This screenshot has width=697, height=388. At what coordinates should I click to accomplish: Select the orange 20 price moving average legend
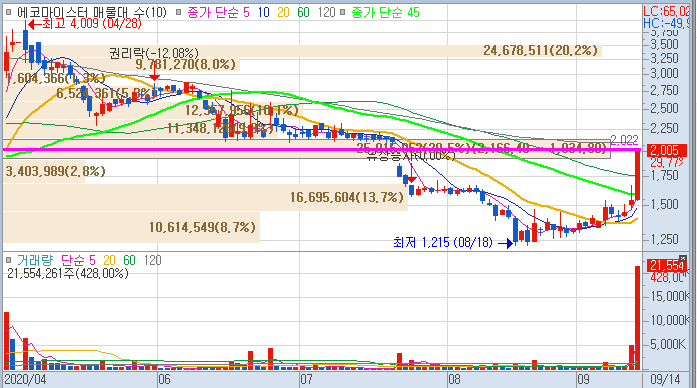click(283, 12)
